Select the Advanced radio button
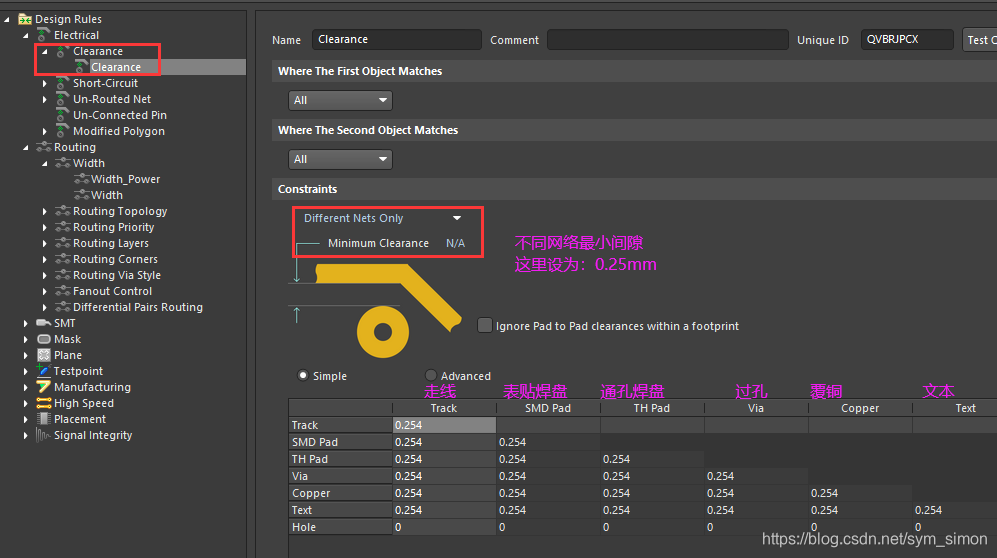This screenshot has width=997, height=558. (431, 376)
